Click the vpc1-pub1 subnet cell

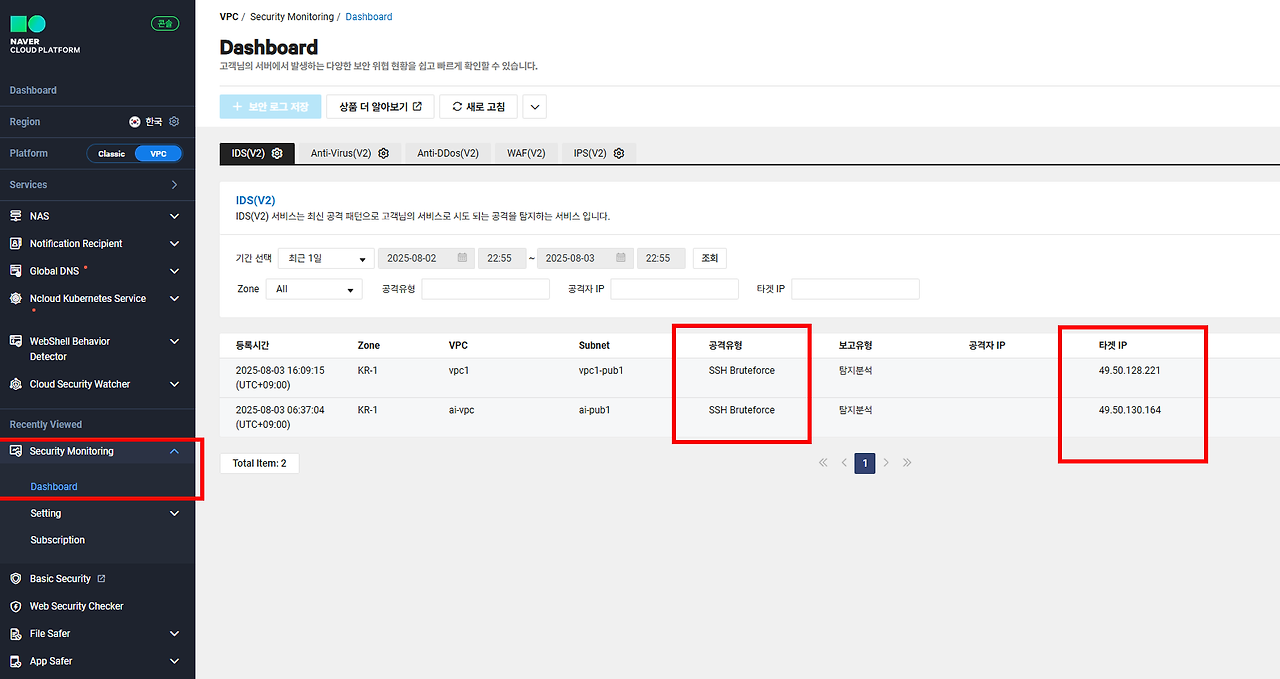[x=601, y=370]
